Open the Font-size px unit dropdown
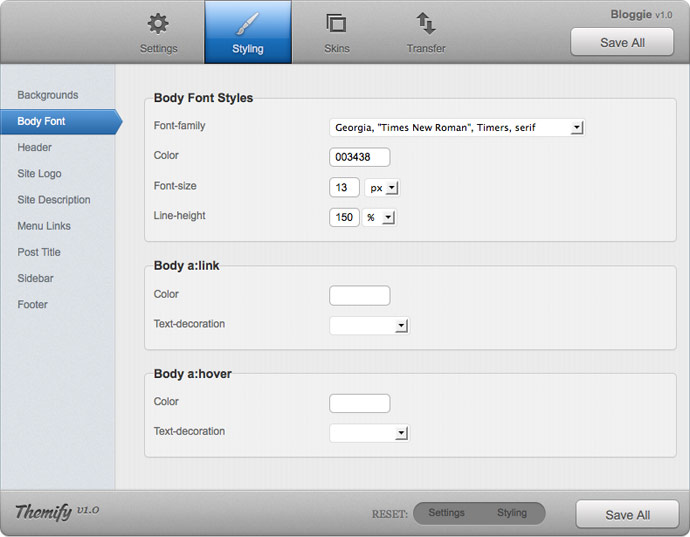The image size is (690, 537). pyautogui.click(x=382, y=188)
